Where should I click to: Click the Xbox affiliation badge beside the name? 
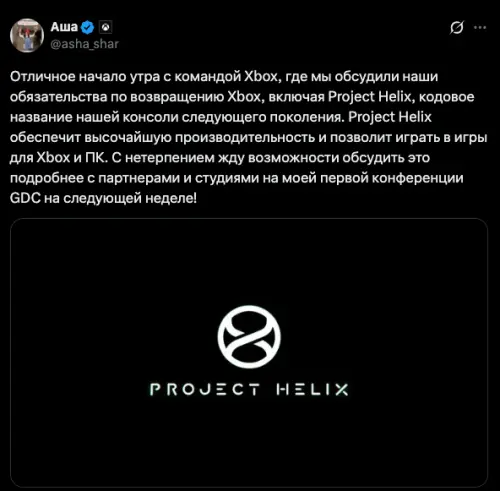[x=106, y=27]
